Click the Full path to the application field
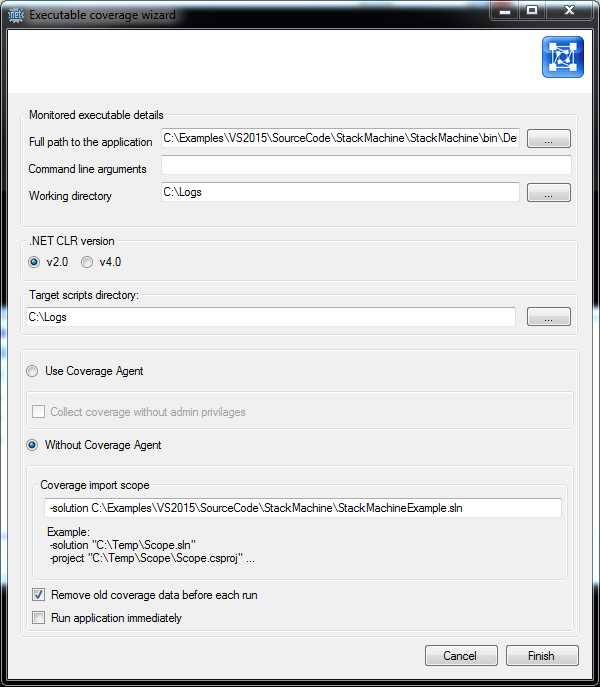Screen dimensions: 600x687 tap(340, 138)
